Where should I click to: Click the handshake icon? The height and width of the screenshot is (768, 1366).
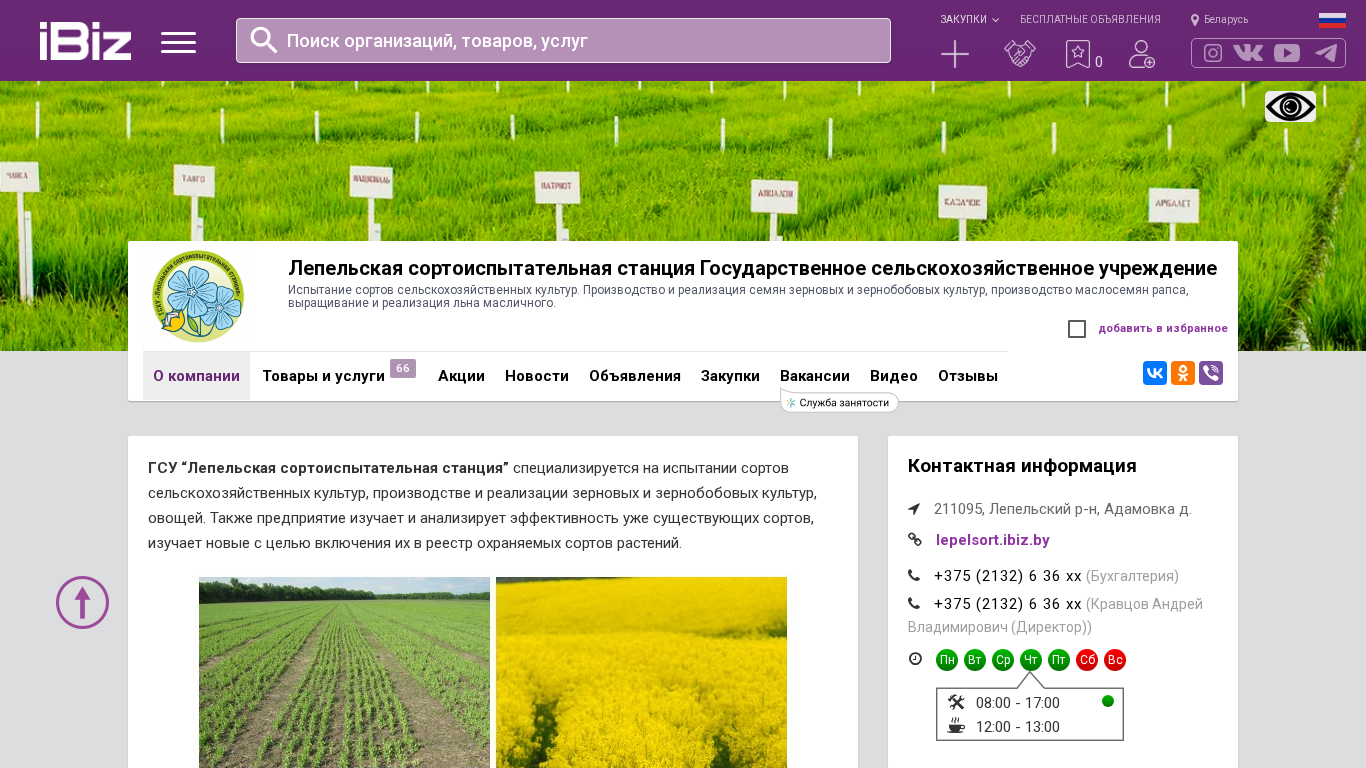click(1020, 54)
